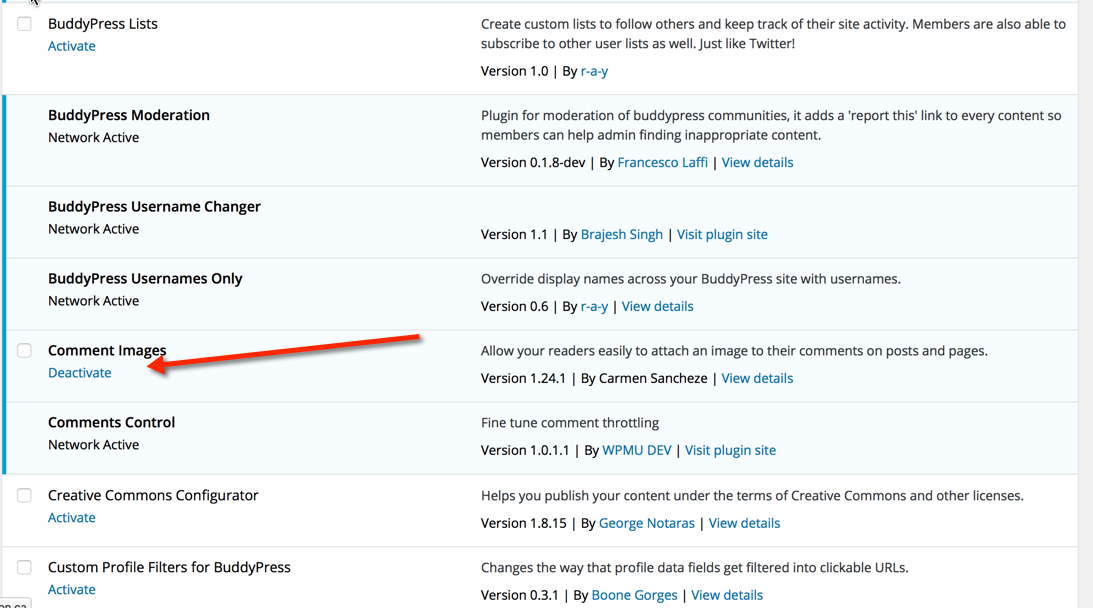This screenshot has height=608, width=1093.
Task: Click the Version 1.8.15 text
Action: (x=523, y=523)
